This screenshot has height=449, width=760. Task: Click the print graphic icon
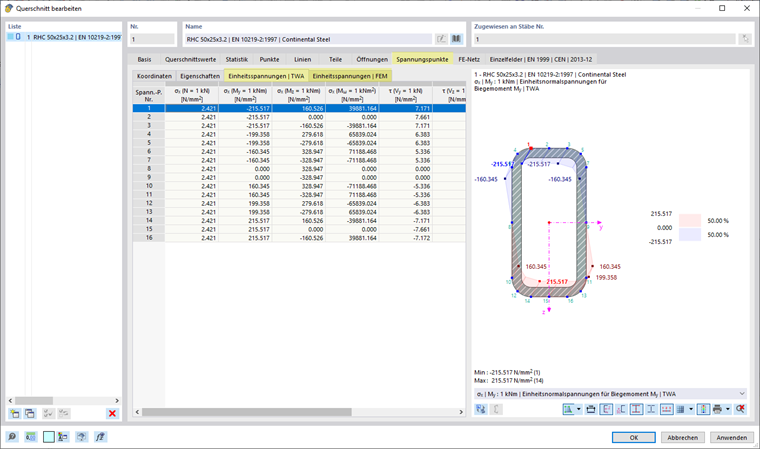click(717, 409)
